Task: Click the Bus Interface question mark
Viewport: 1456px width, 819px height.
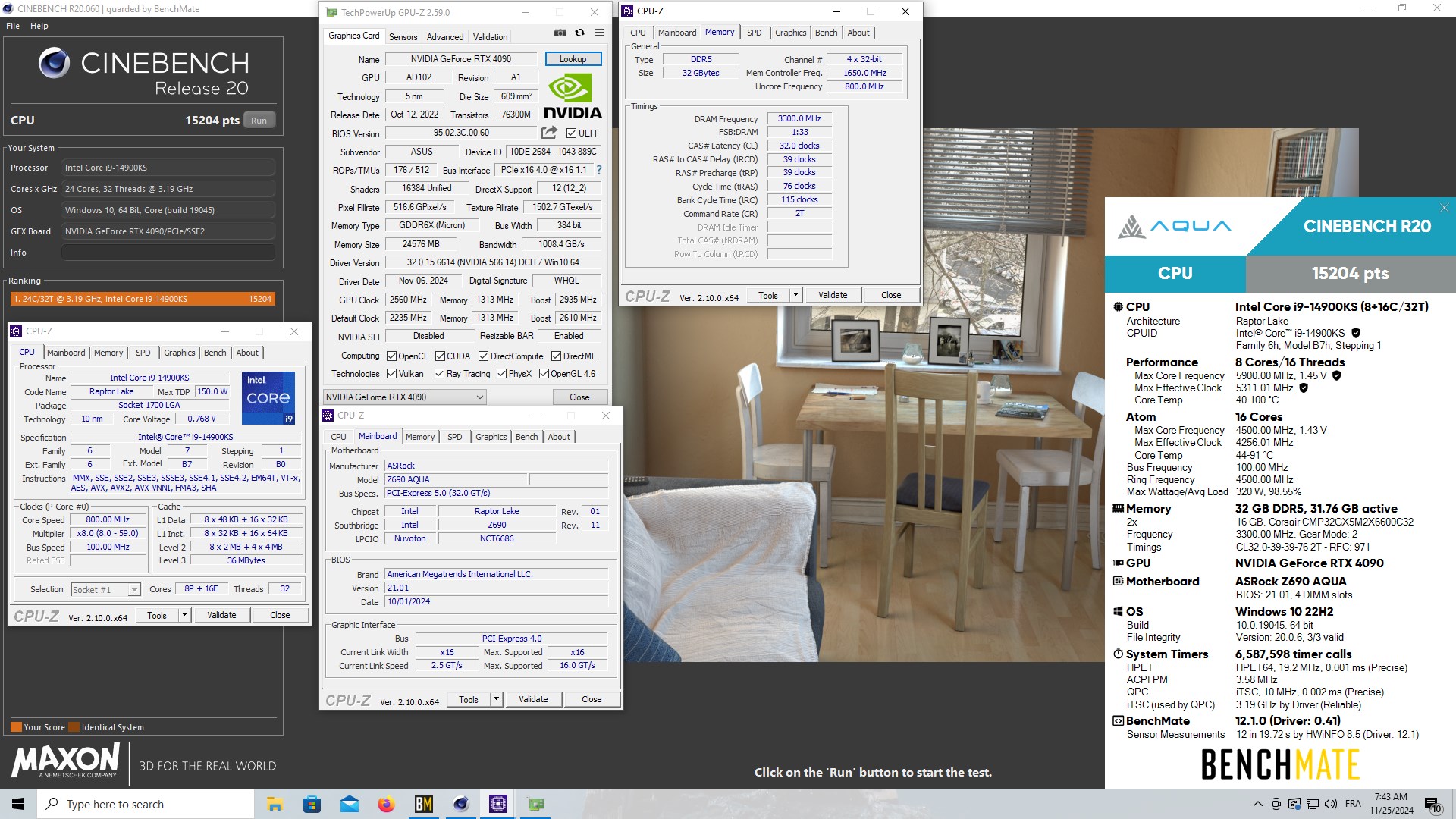Action: (x=599, y=170)
